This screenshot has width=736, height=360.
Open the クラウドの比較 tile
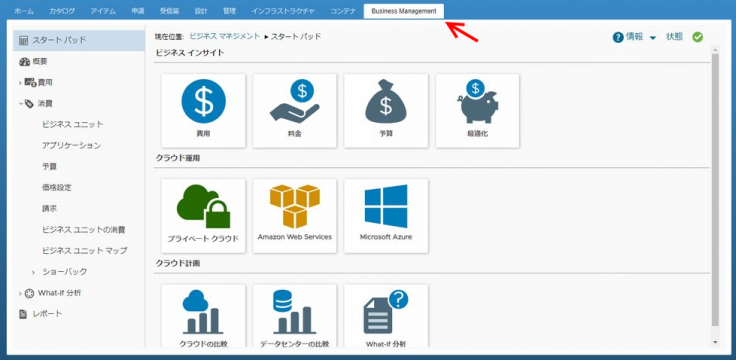tap(203, 316)
